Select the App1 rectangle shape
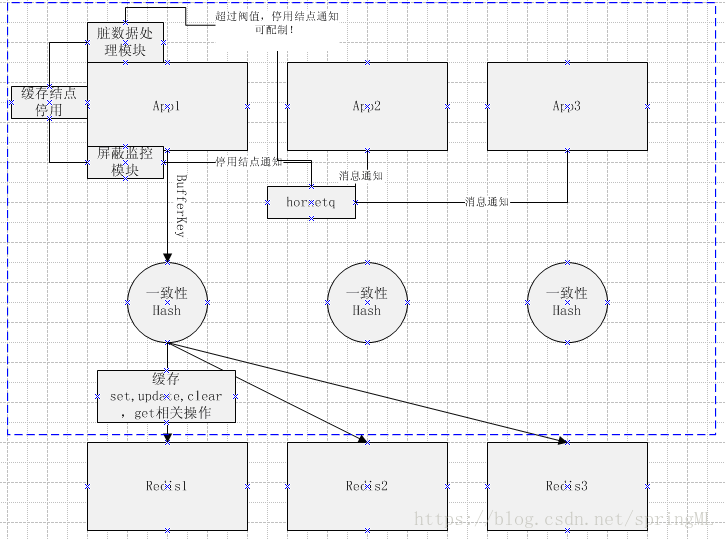Viewport: 725px width, 539px height. (167, 106)
